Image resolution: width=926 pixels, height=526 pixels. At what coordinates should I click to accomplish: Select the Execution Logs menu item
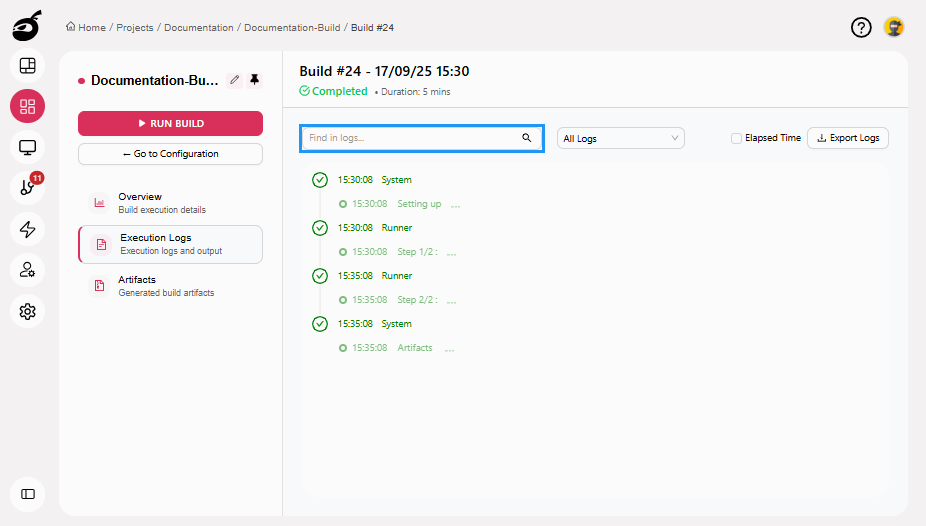pyautogui.click(x=170, y=244)
